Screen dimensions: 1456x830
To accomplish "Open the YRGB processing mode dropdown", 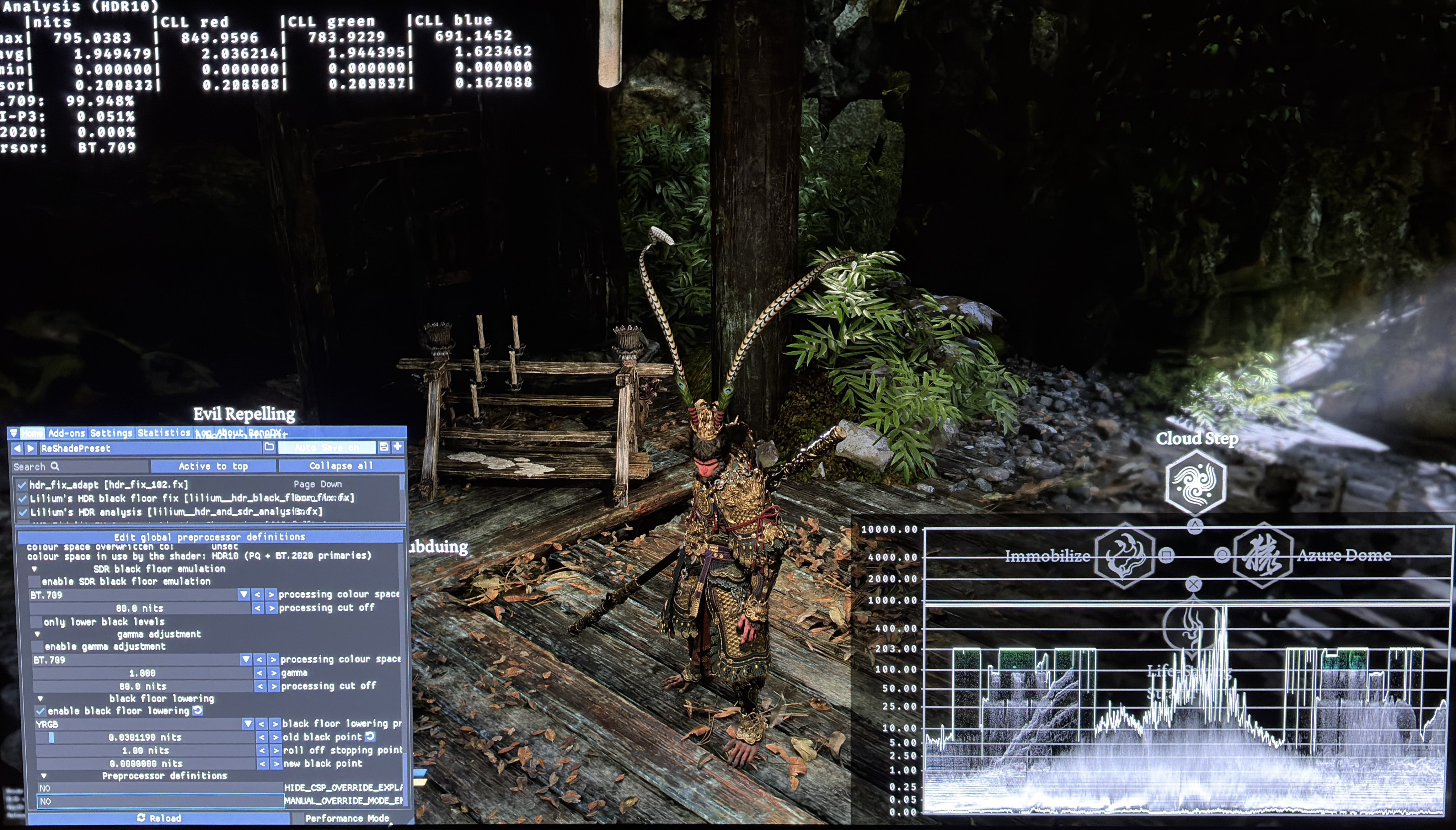I will click(x=145, y=724).
